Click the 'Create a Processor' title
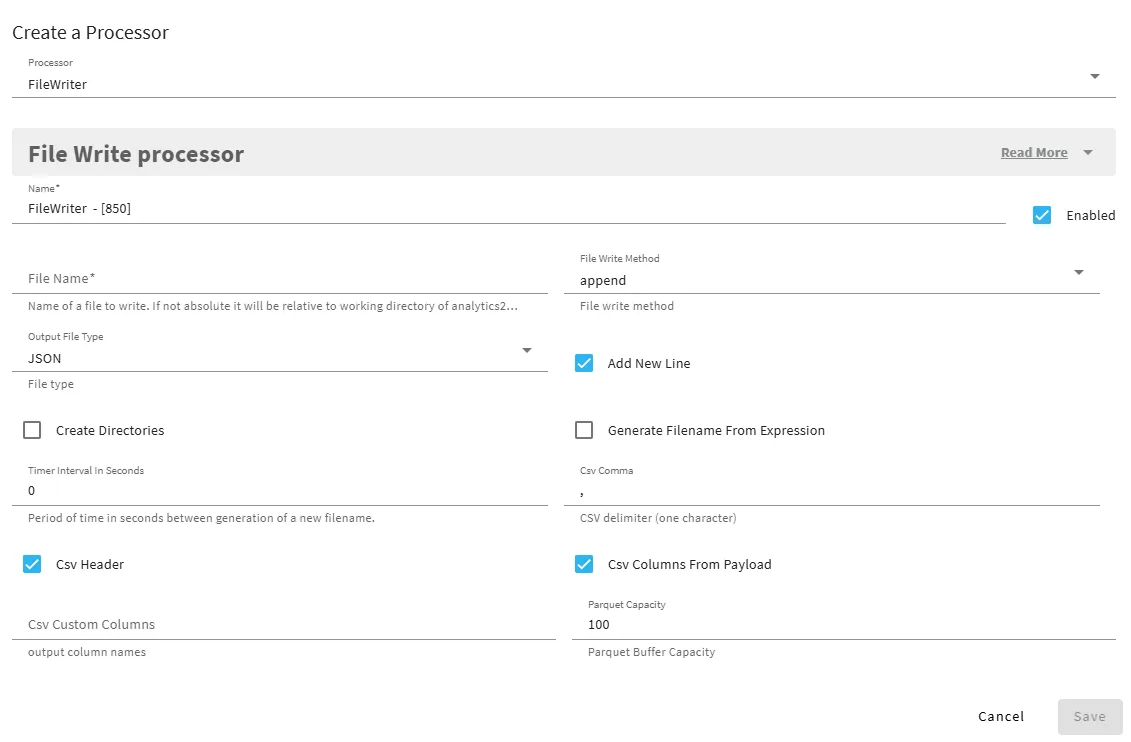 tap(90, 32)
